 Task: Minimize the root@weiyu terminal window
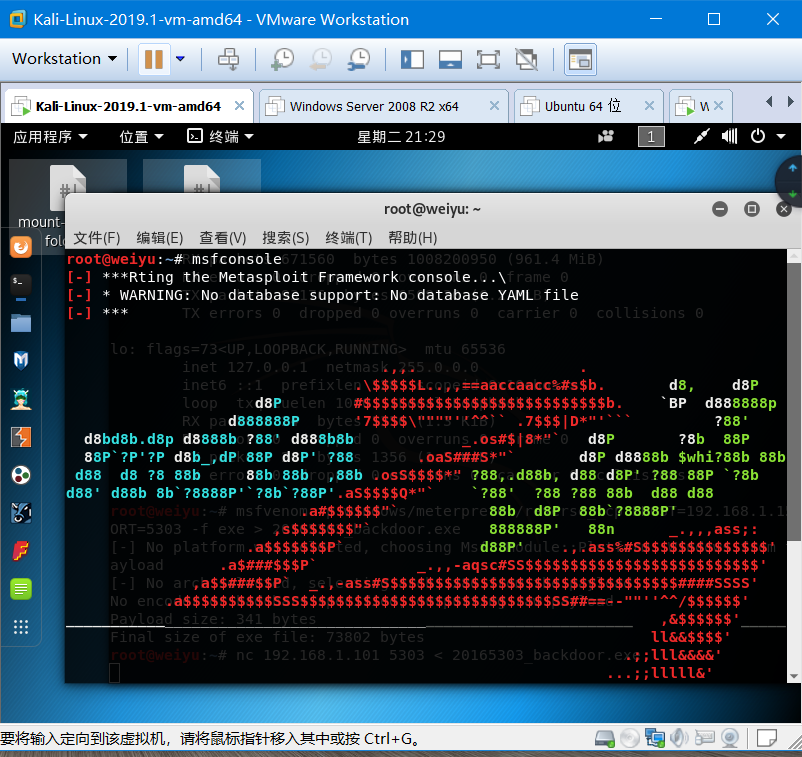click(x=720, y=209)
